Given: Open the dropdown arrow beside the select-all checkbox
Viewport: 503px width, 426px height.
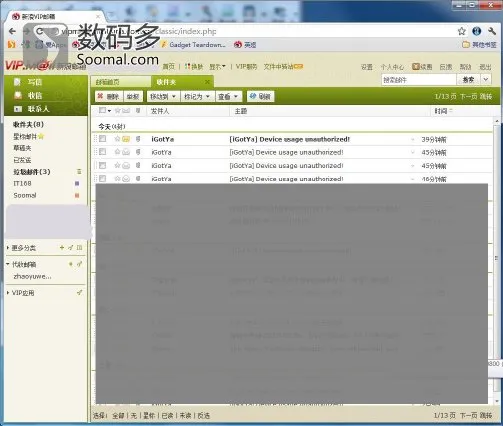Looking at the screenshot, I should 109,111.
